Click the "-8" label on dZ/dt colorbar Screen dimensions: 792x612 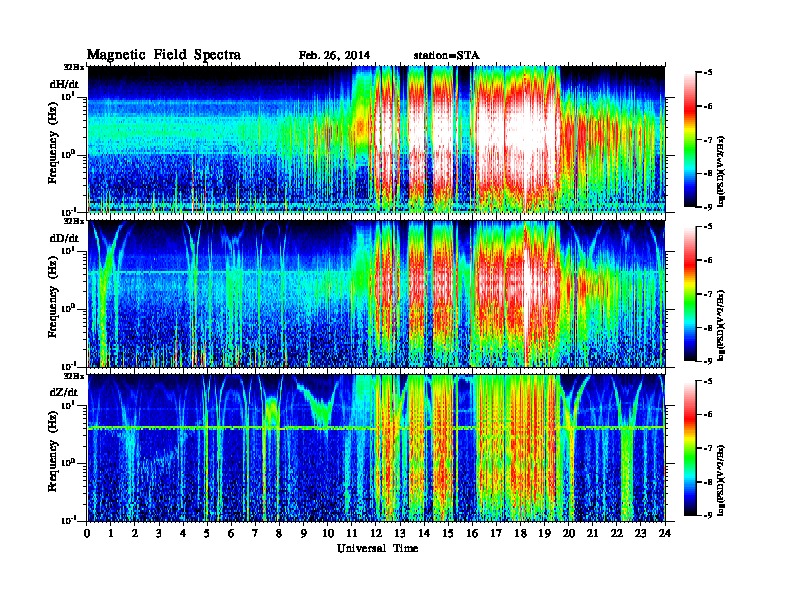tap(708, 481)
